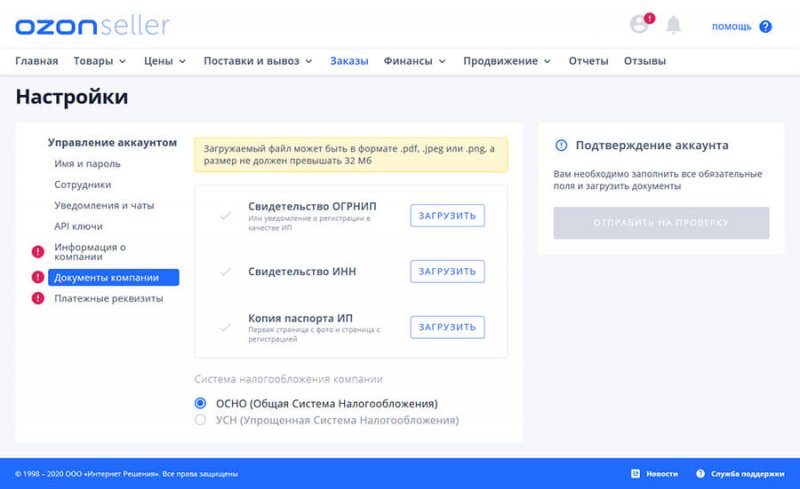Expand the Товары dropdown menu
This screenshot has height=489, width=800.
100,61
